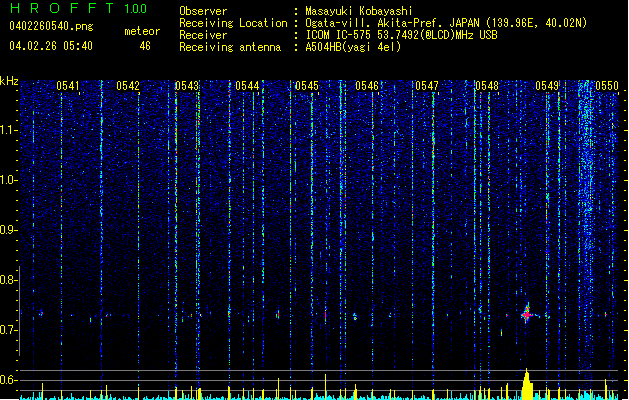Click the ICOM IC-575 receiver text
629x400 pixels.
click(401, 35)
